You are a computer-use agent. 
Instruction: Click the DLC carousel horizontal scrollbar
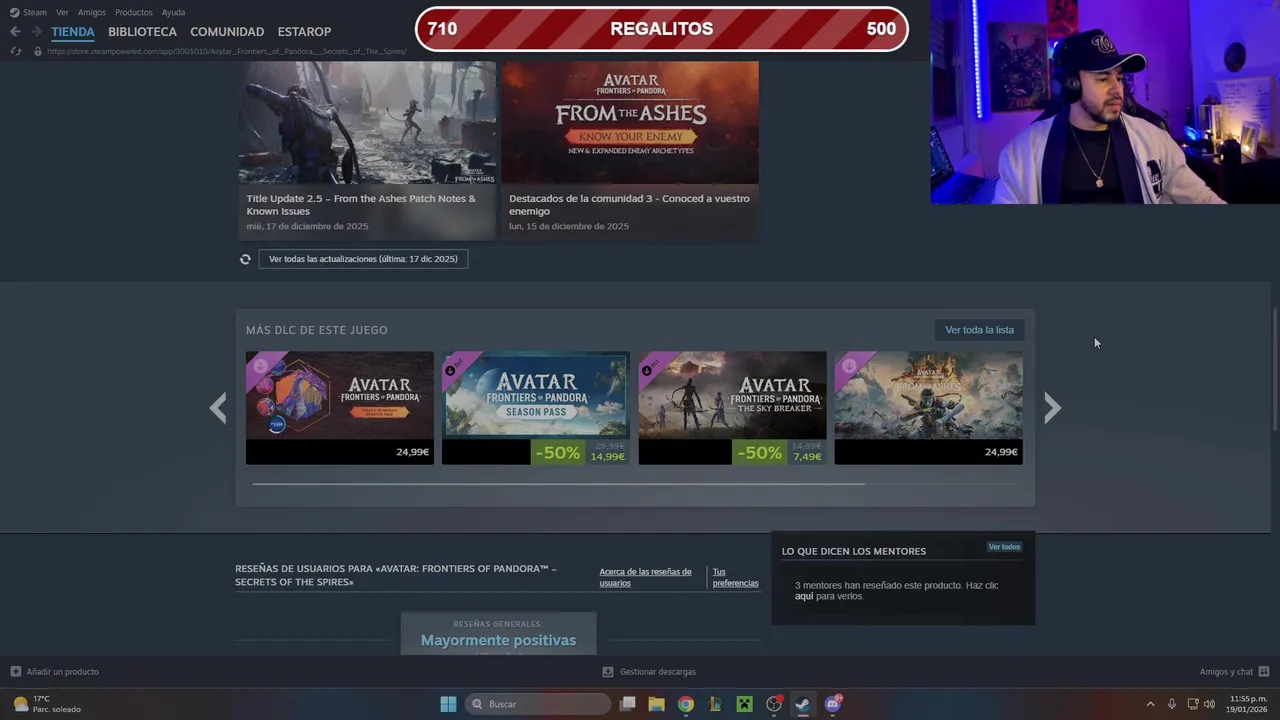(558, 484)
